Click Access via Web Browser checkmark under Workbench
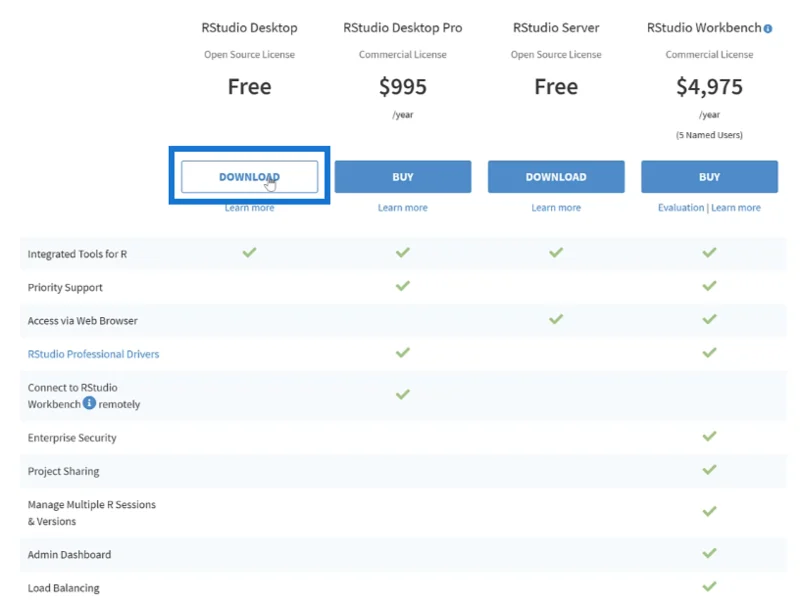800x603 pixels. pos(709,319)
